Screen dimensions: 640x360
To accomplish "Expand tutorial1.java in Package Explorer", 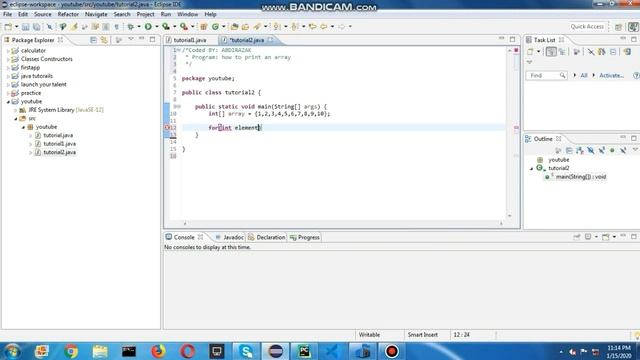I will tap(31, 144).
